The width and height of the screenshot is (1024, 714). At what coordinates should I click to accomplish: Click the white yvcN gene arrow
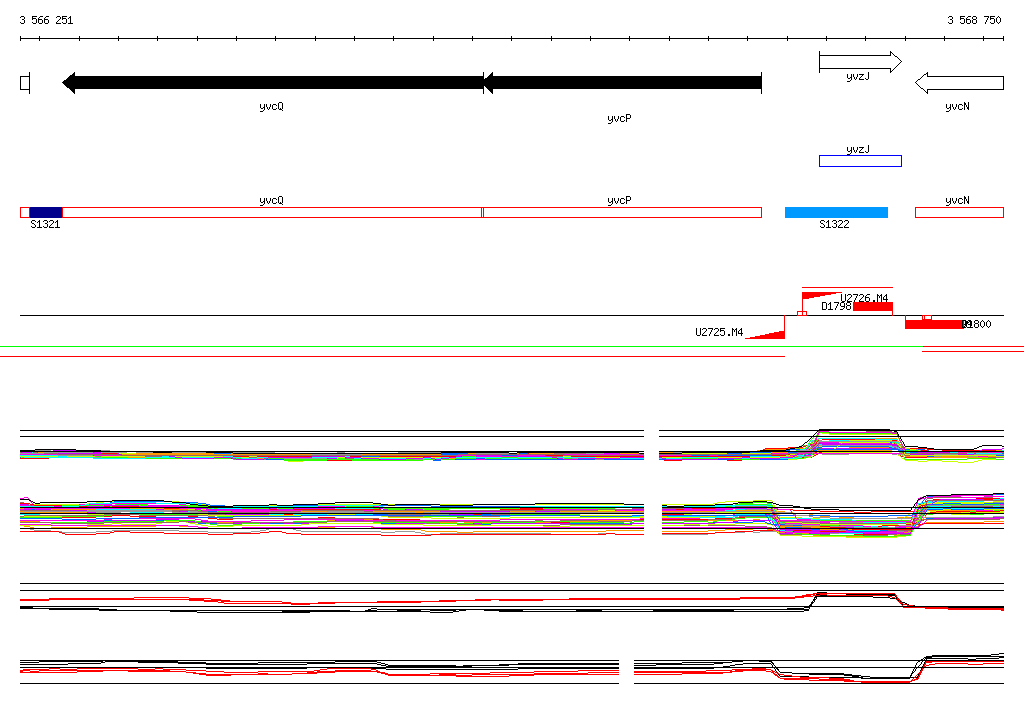(x=959, y=83)
